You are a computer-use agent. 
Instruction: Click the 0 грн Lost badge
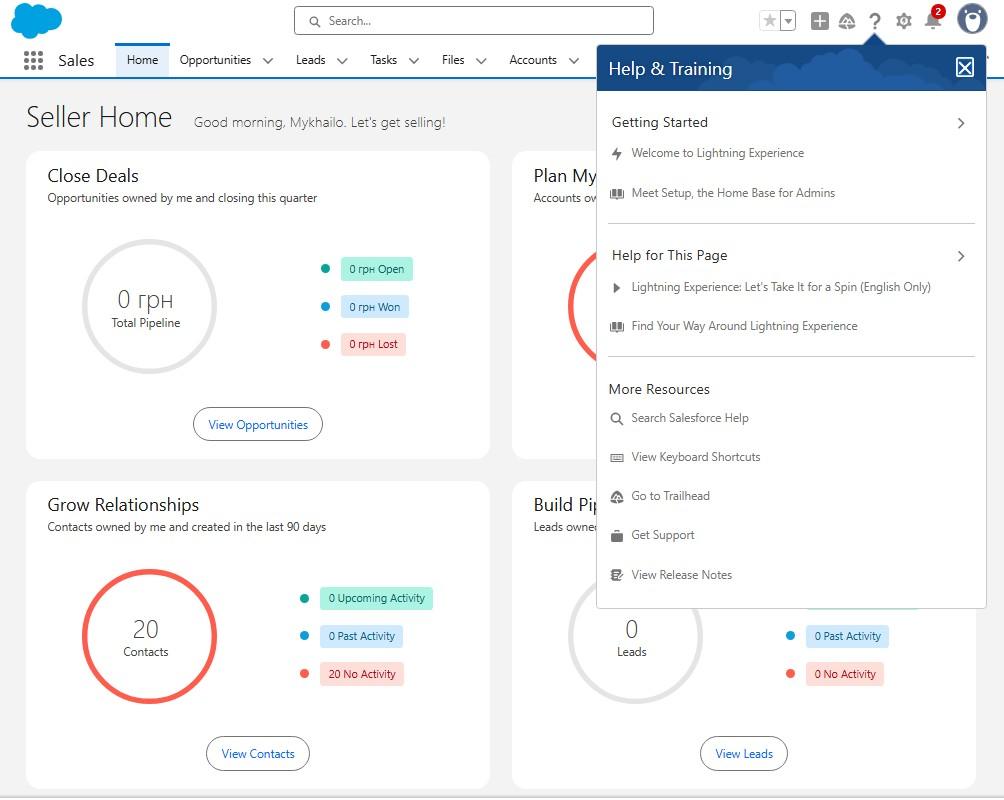coord(373,345)
